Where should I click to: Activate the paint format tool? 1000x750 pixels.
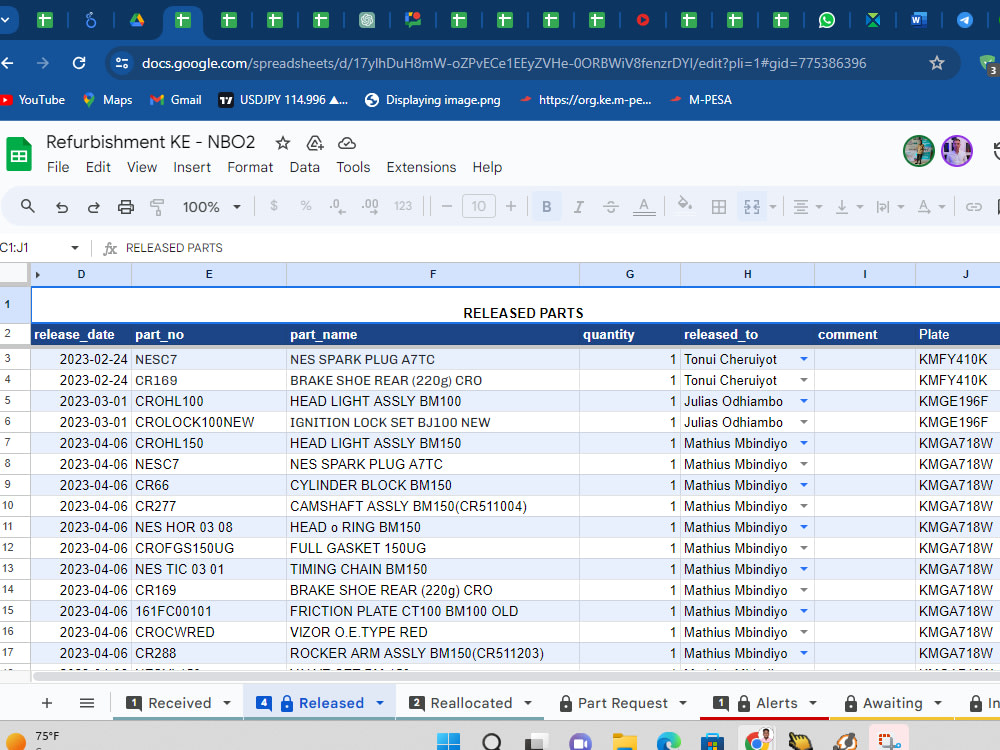tap(157, 207)
